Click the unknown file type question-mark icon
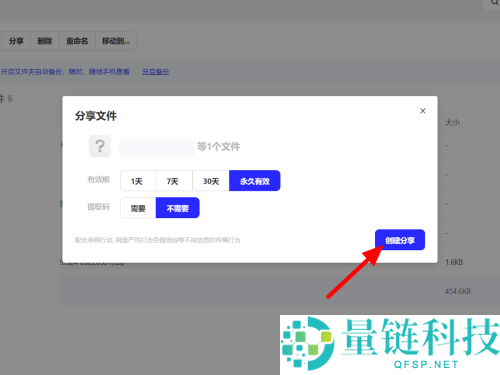This screenshot has width=500, height=375. pyautogui.click(x=100, y=146)
